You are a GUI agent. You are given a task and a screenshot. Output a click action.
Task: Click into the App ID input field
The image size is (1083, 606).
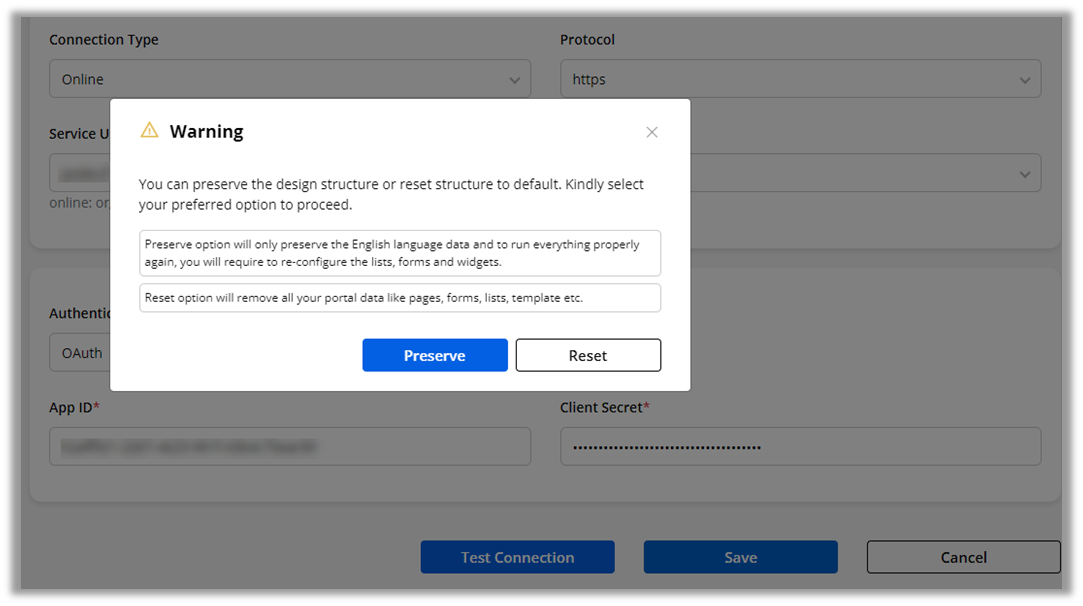pyautogui.click(x=289, y=447)
